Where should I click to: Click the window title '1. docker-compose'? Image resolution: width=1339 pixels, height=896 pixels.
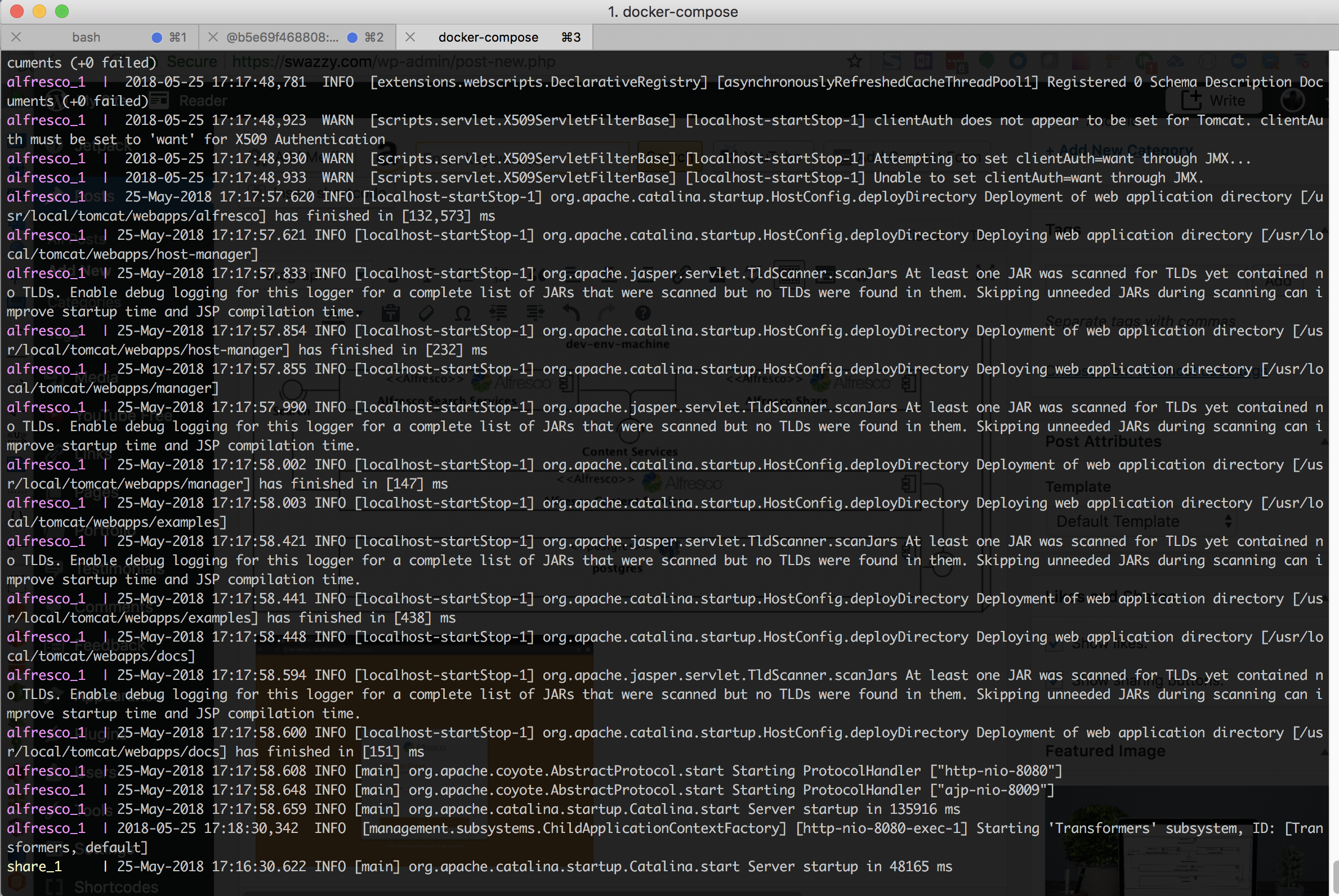[672, 11]
